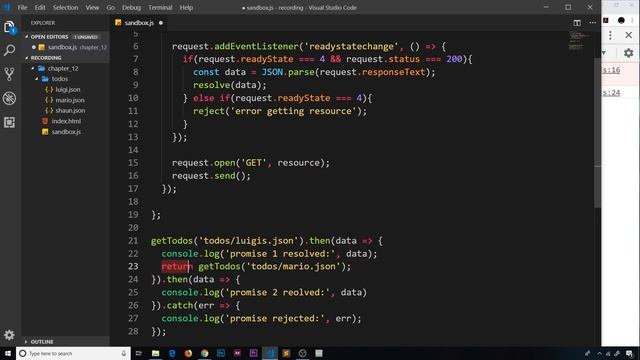Open Task View from the taskbar
Image resolution: width=640 pixels, height=360 pixels.
click(139, 353)
